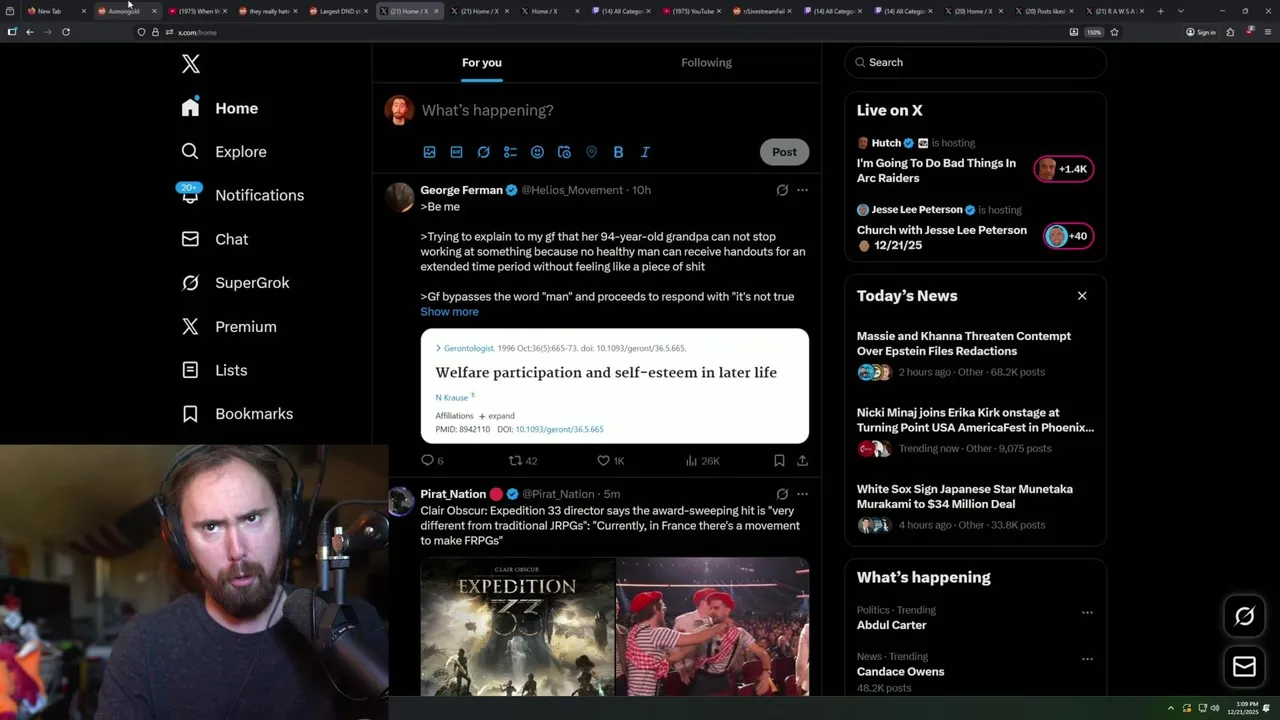Click Grok icon on George Ferman post
Image resolution: width=1280 pixels, height=720 pixels.
[782, 190]
